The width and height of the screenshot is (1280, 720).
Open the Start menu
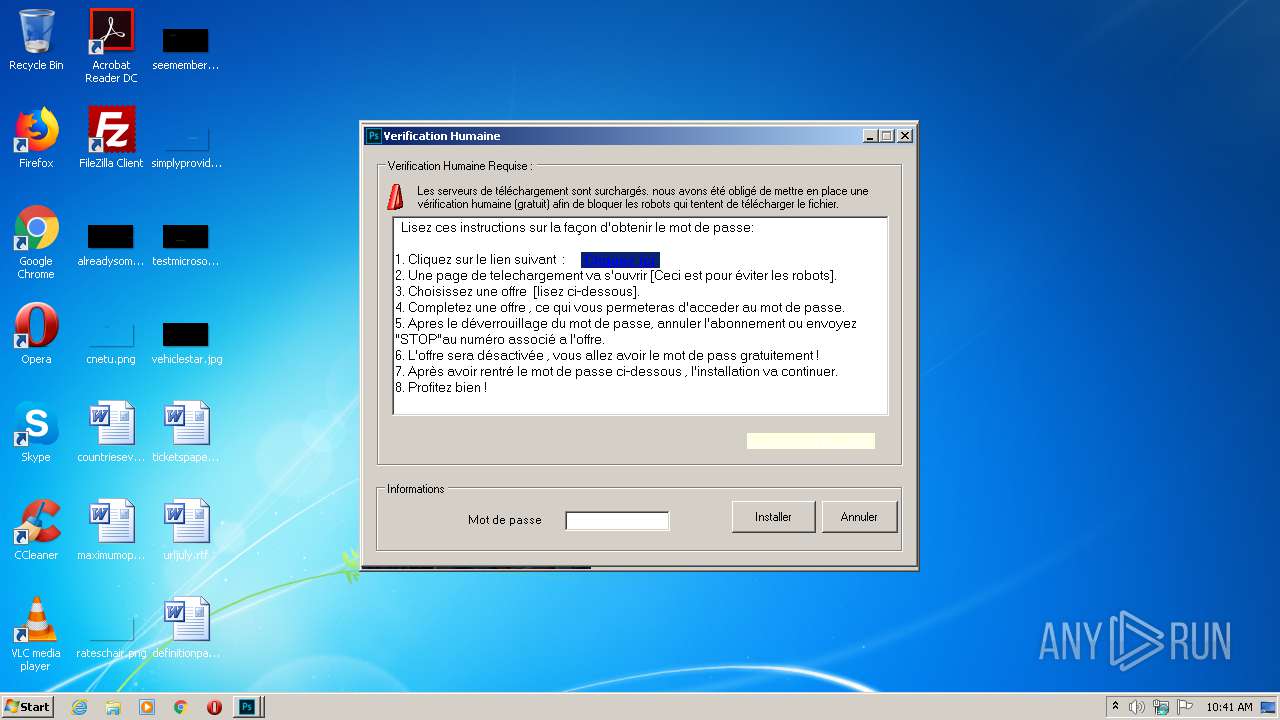pos(27,707)
